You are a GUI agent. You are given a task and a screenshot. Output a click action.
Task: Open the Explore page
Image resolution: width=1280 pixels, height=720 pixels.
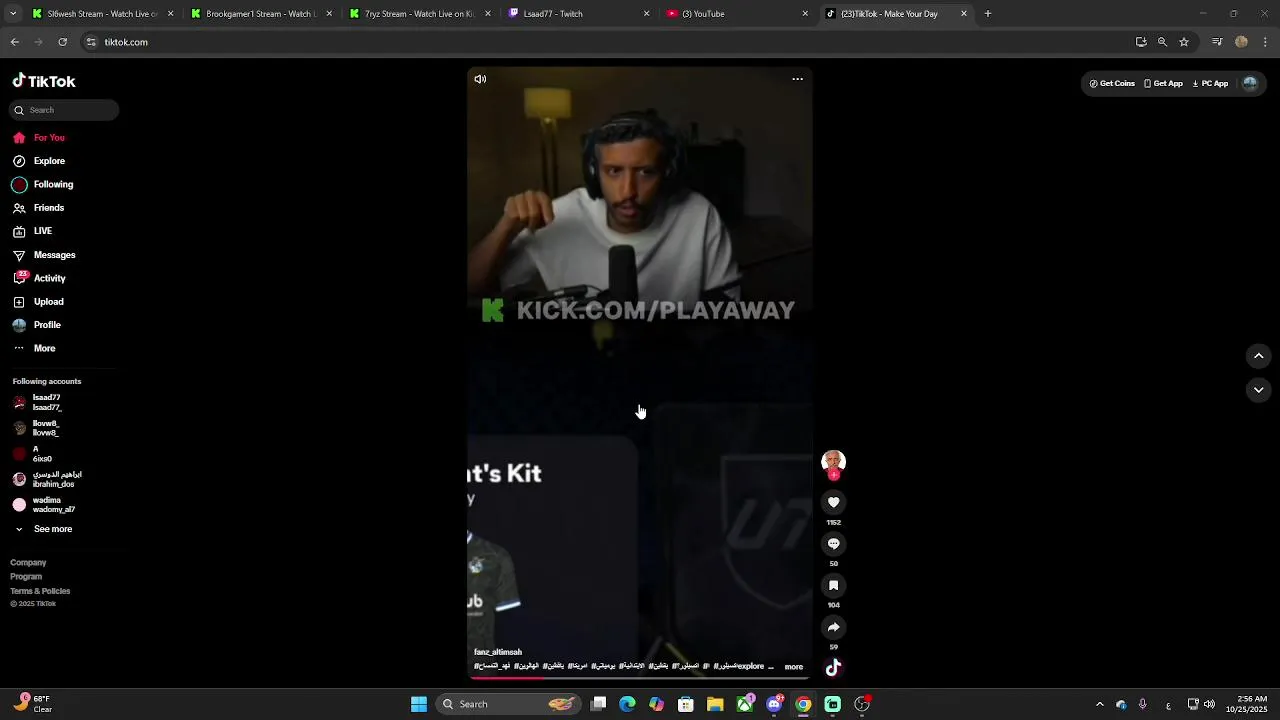click(x=39, y=161)
